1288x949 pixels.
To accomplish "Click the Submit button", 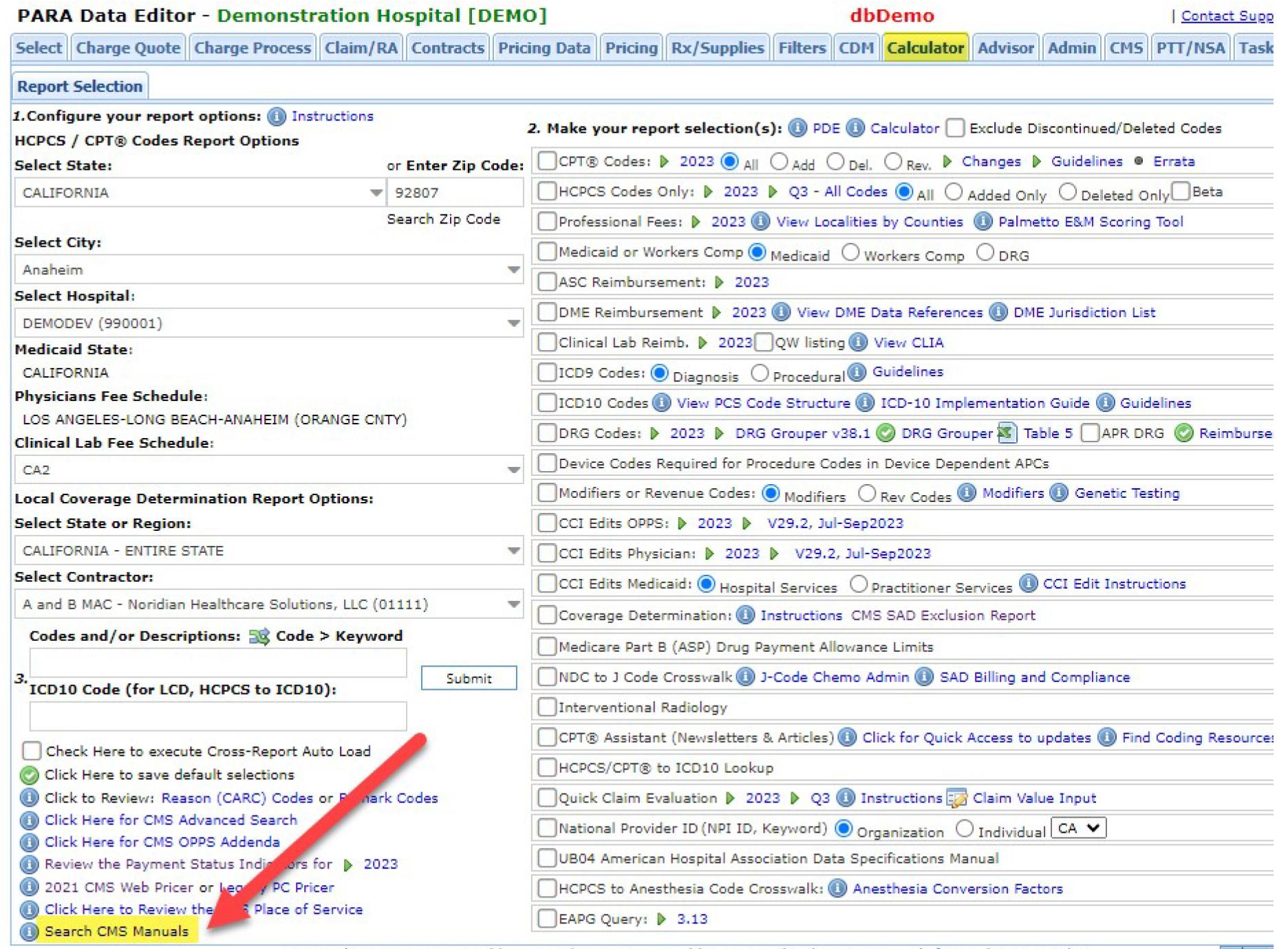I will coord(469,678).
